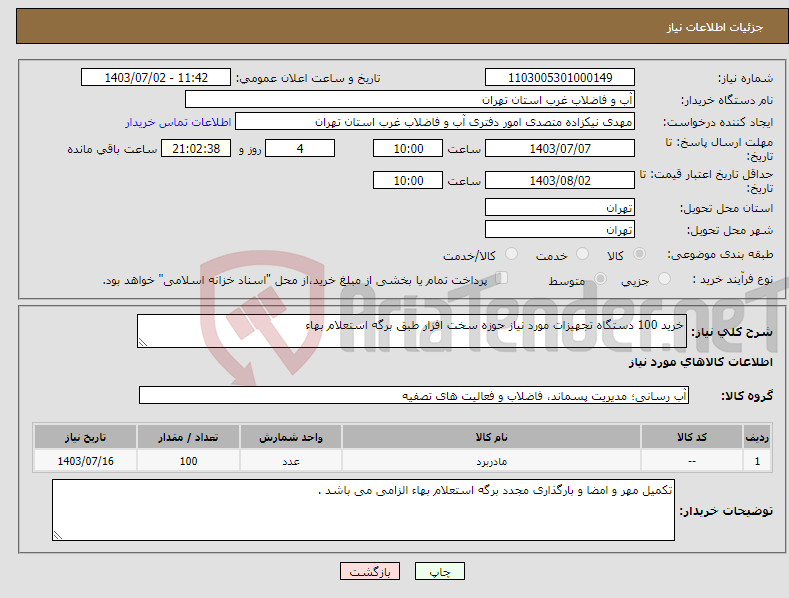Open the اطلاعات تماس خریدار link
Image resolution: width=789 pixels, height=598 pixels.
(178, 122)
